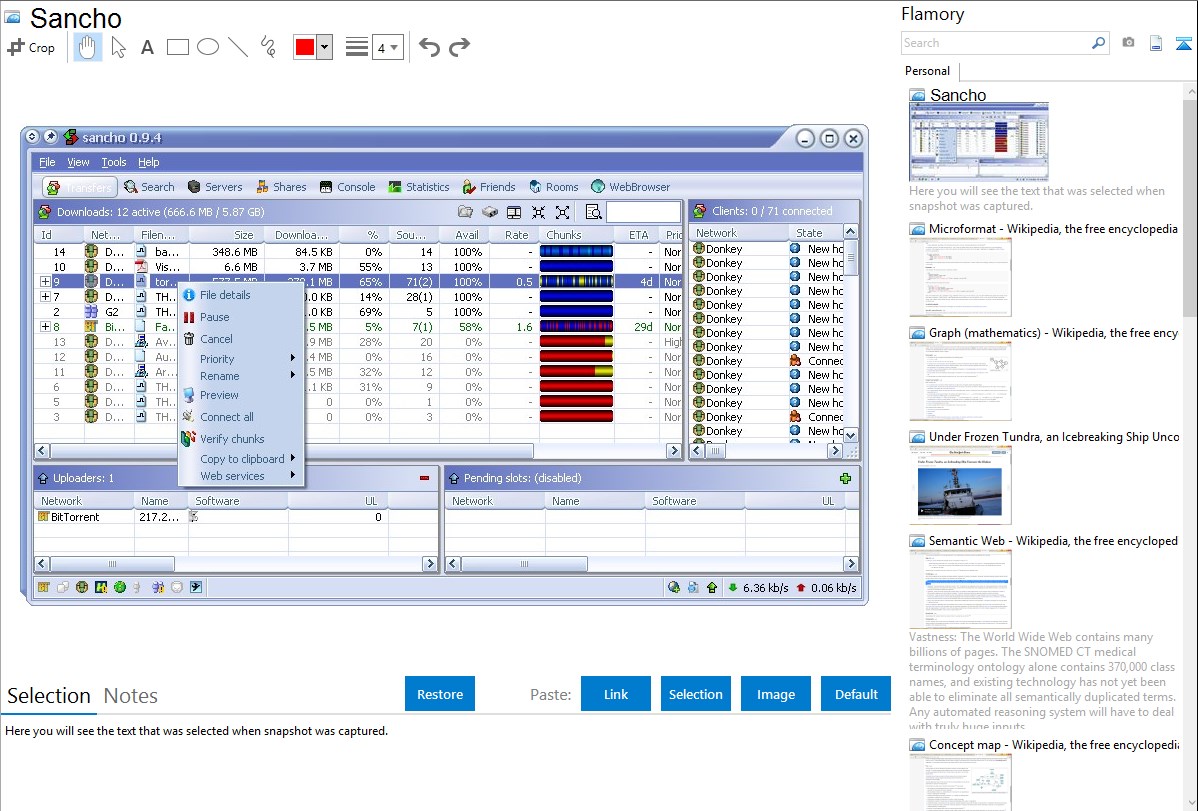Image resolution: width=1198 pixels, height=811 pixels.
Task: Choose the freehand squiggle drawing tool
Action: [x=268, y=47]
